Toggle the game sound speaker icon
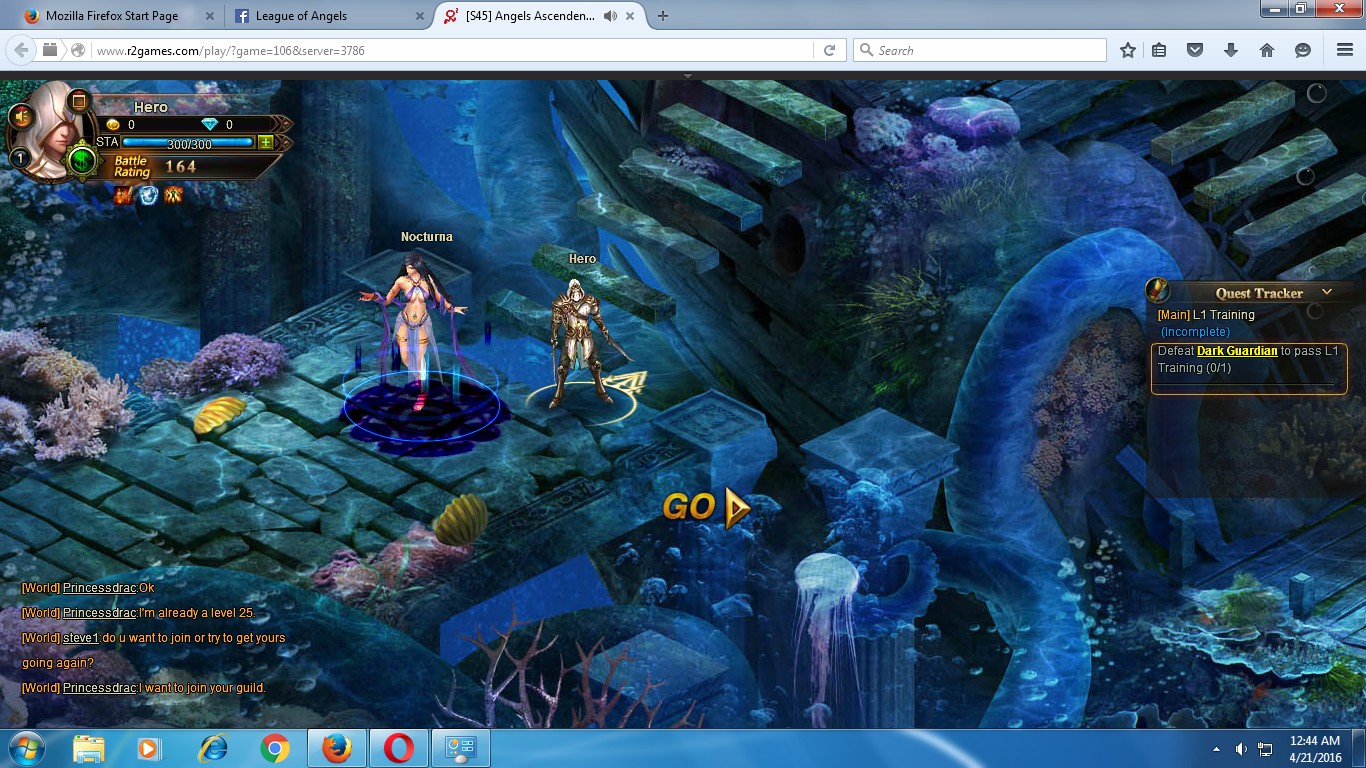 20,117
